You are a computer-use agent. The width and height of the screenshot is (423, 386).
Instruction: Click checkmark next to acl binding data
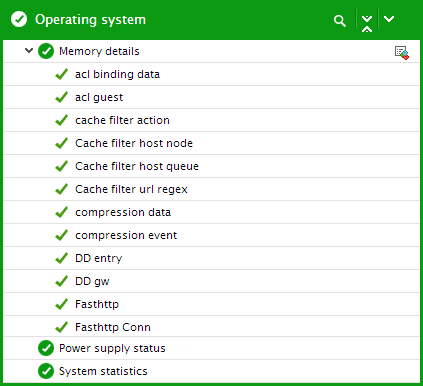pos(62,74)
